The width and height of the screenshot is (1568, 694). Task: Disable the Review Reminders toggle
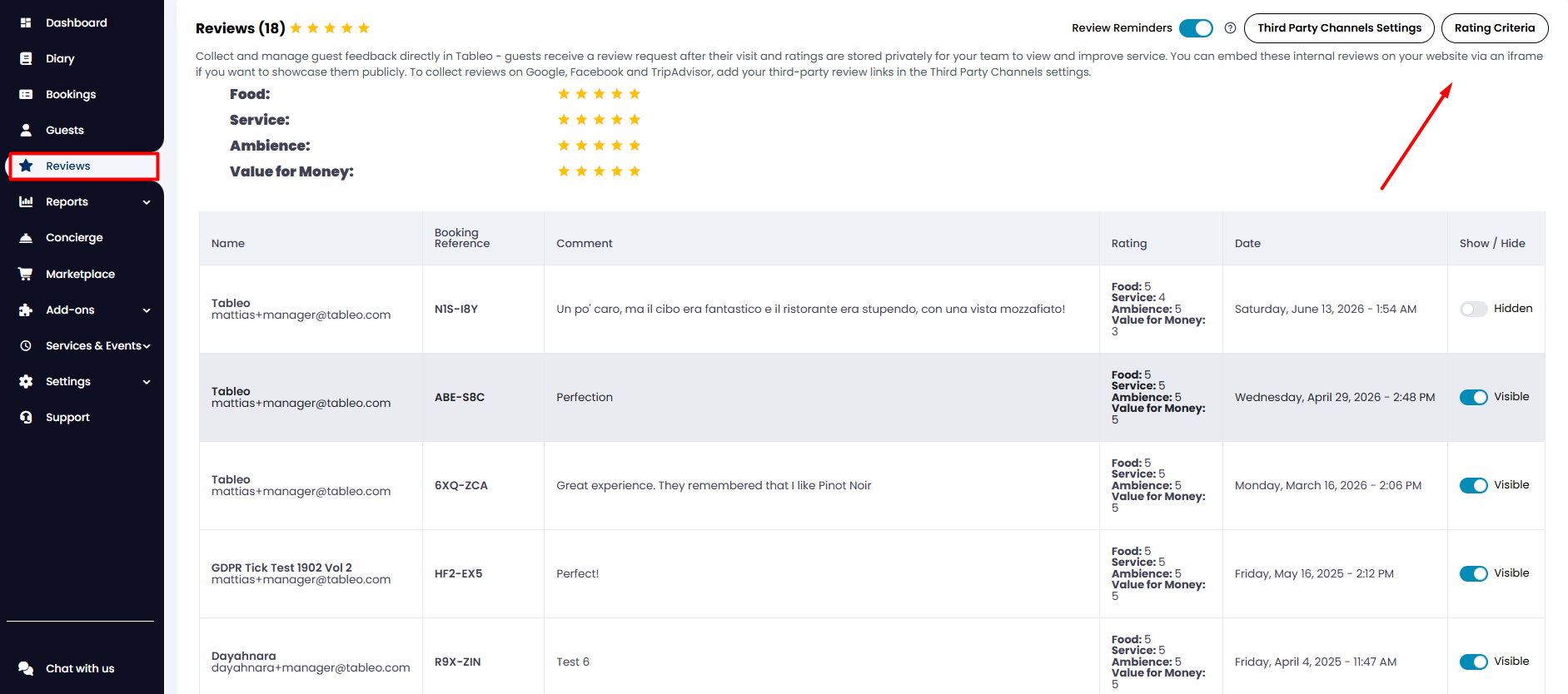click(1196, 28)
